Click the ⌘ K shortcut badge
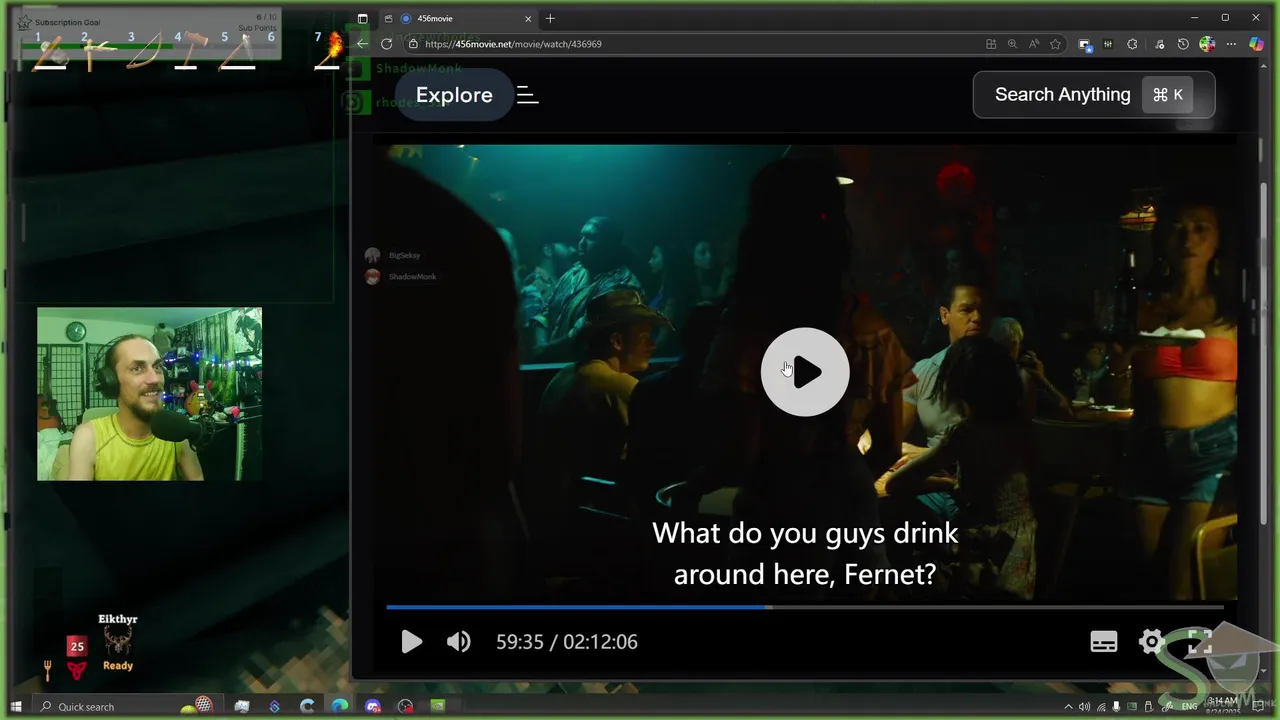 (1168, 95)
